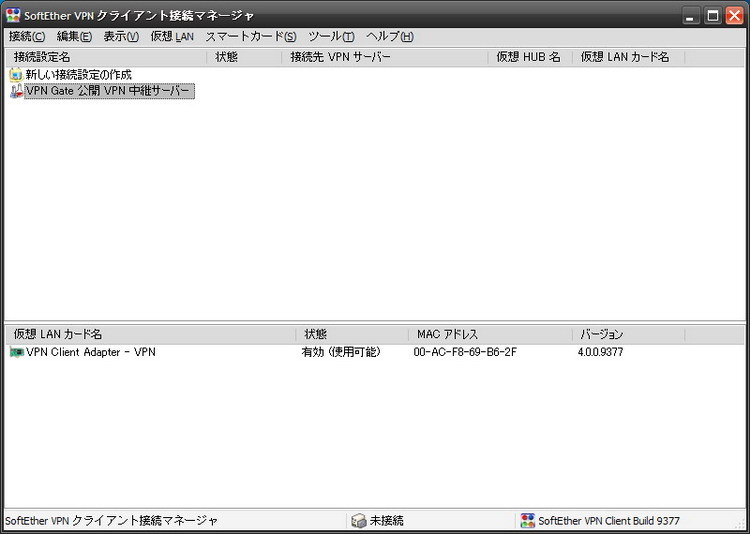Click the 未接続 status bar icon
The height and width of the screenshot is (534, 750).
[x=359, y=521]
